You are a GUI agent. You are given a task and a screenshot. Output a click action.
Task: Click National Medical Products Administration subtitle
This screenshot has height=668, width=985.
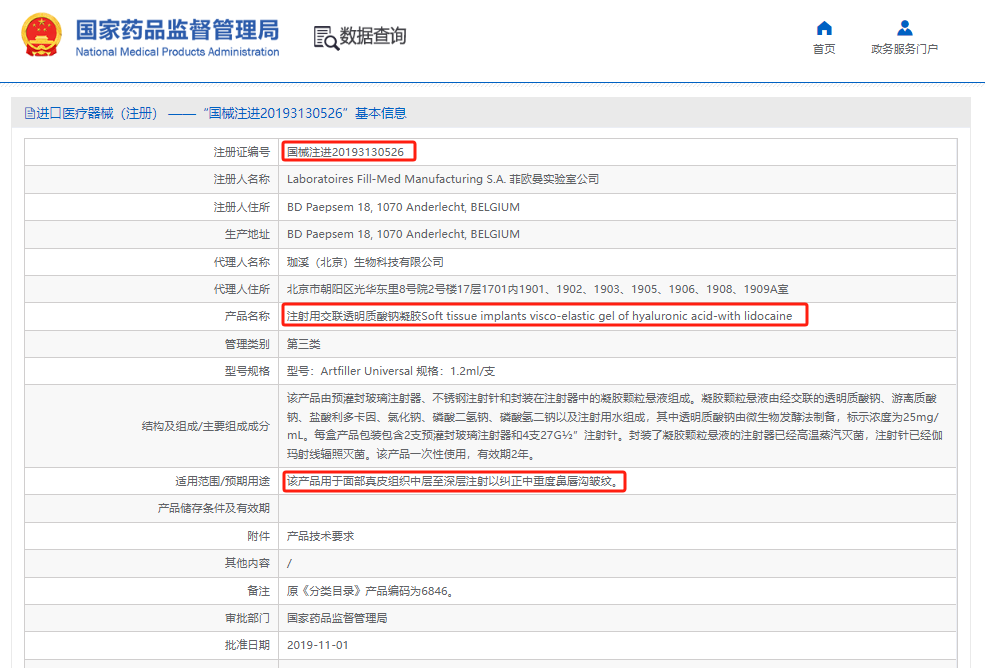pyautogui.click(x=177, y=52)
